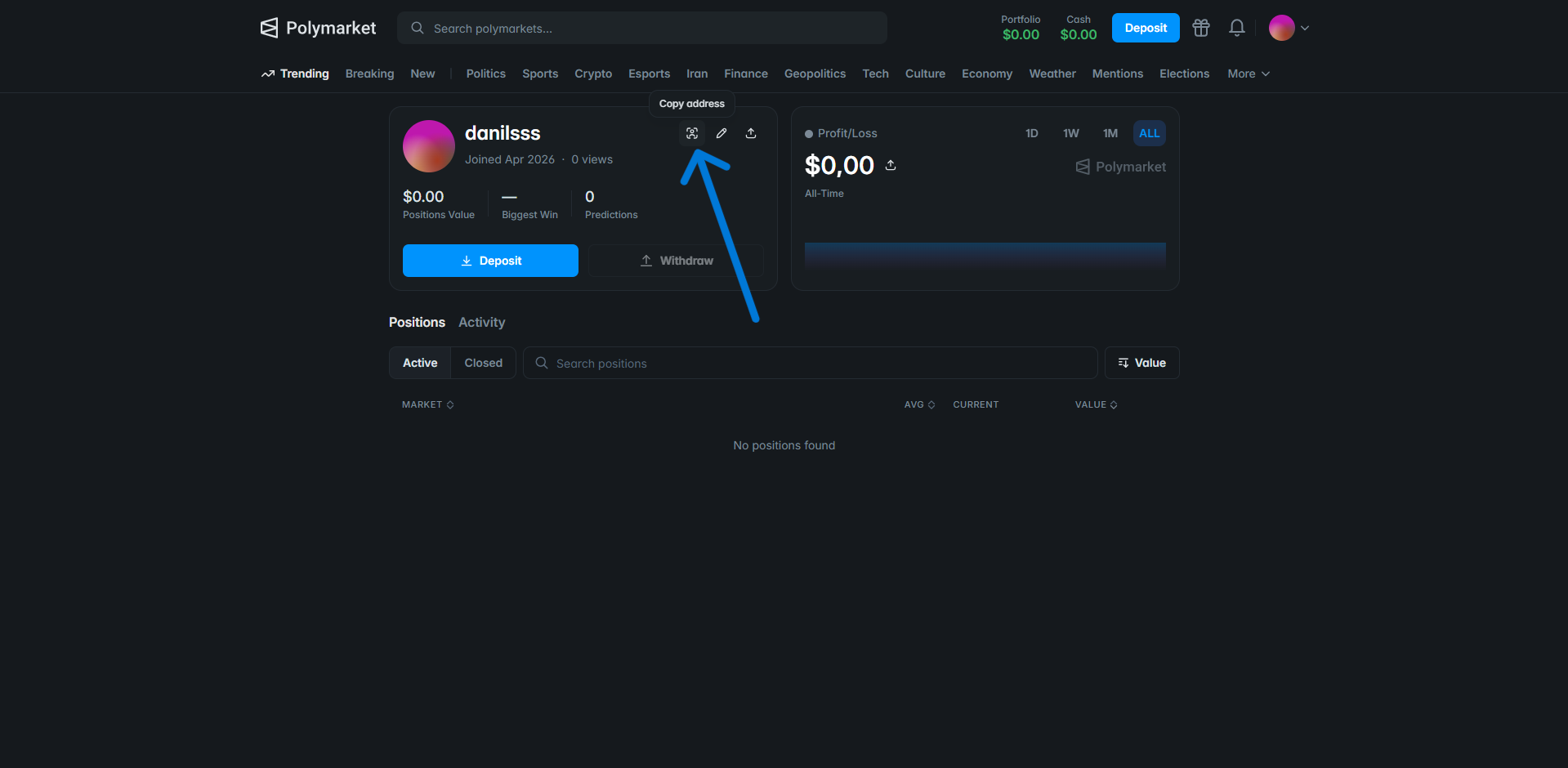This screenshot has width=1568, height=768.
Task: Open the Economy category
Action: (x=987, y=74)
